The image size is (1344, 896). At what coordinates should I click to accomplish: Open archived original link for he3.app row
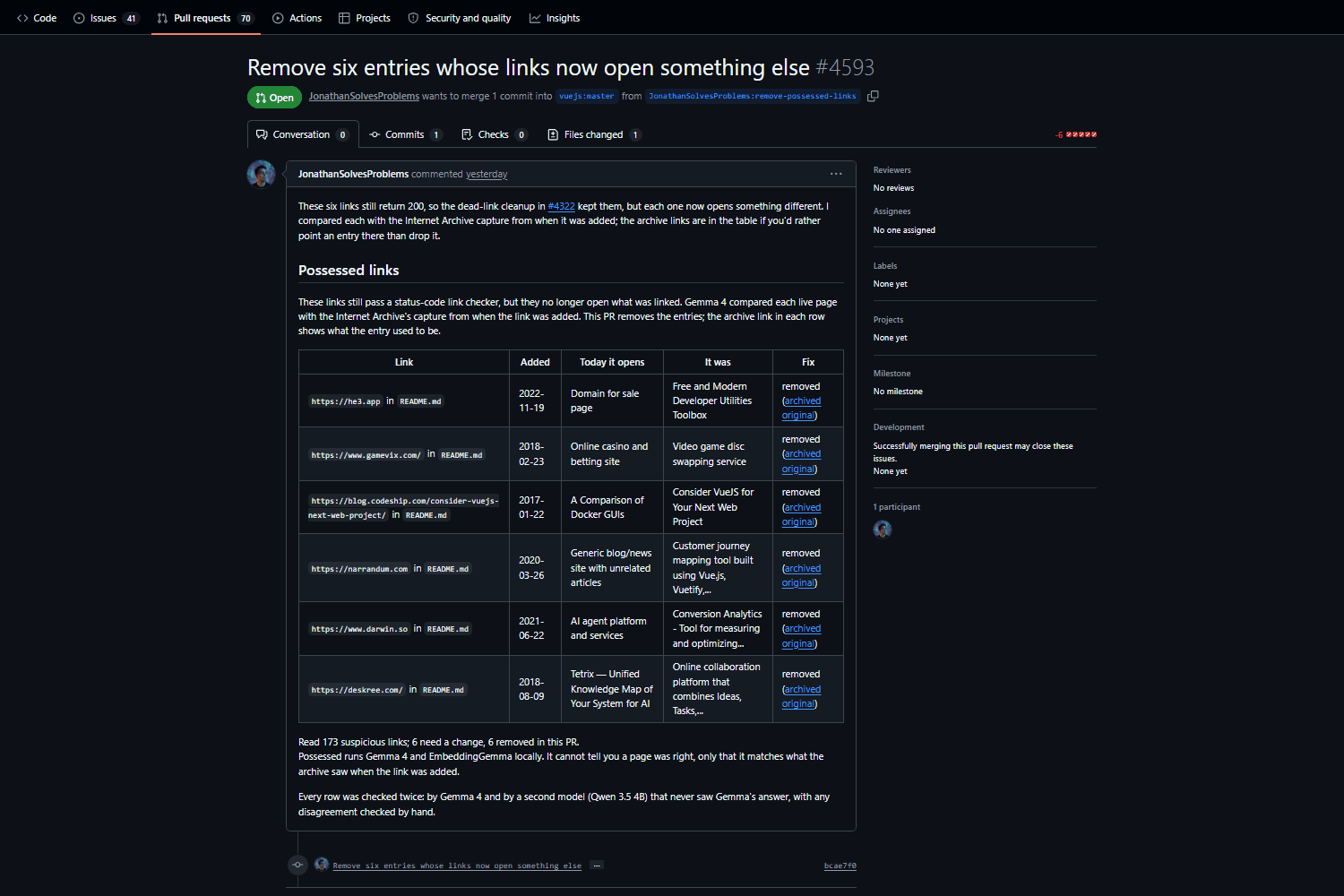pyautogui.click(x=801, y=408)
